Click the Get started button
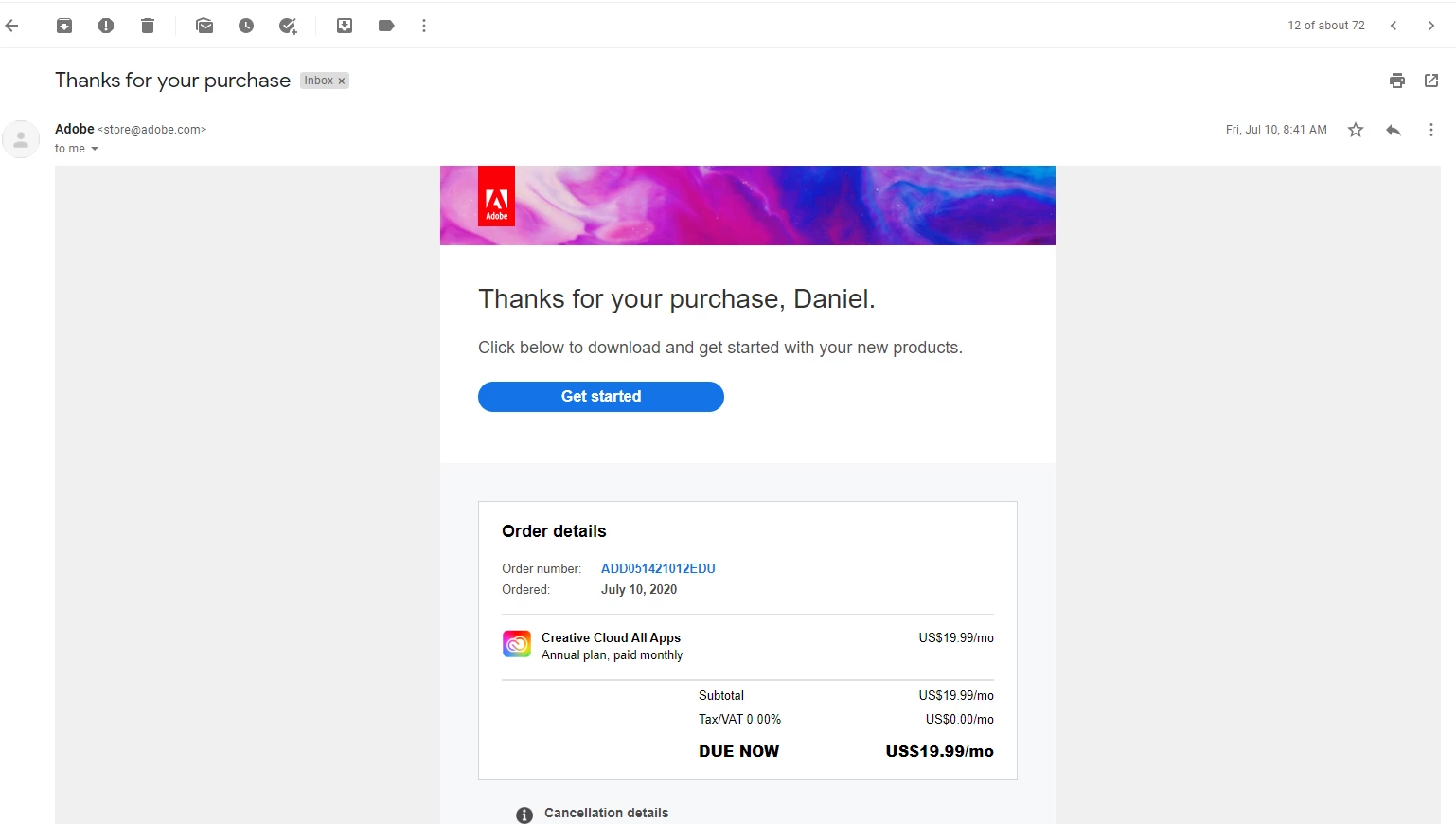The width and height of the screenshot is (1456, 824). click(601, 397)
